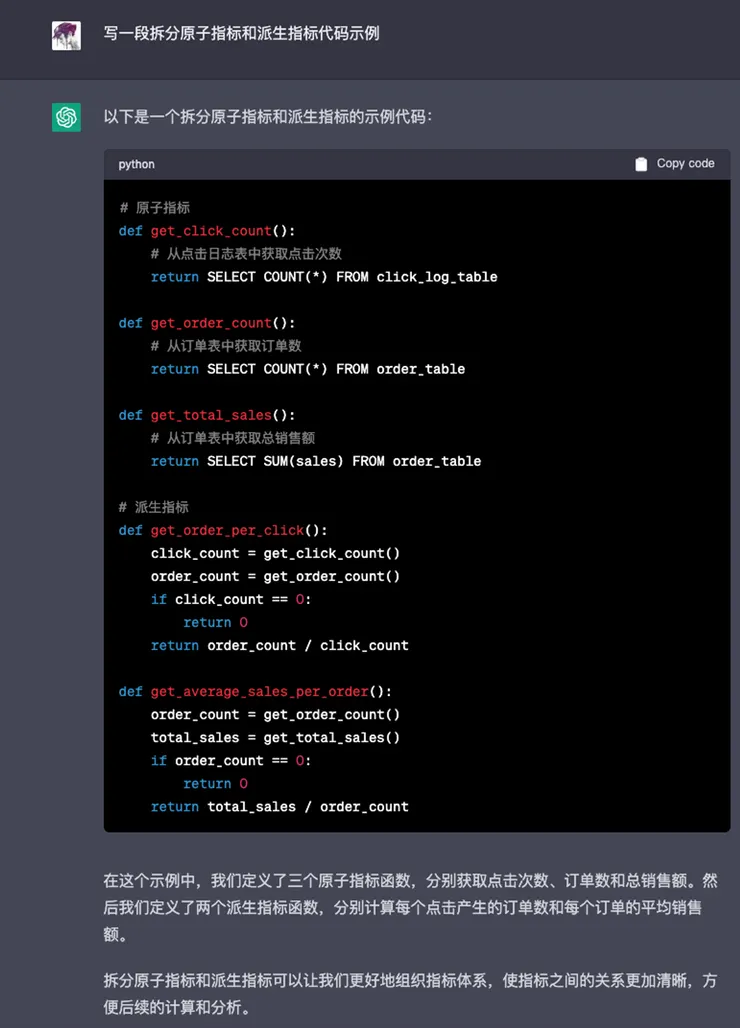
Task: Click the line 'total_sales = get_total_sales()'
Action: (275, 738)
